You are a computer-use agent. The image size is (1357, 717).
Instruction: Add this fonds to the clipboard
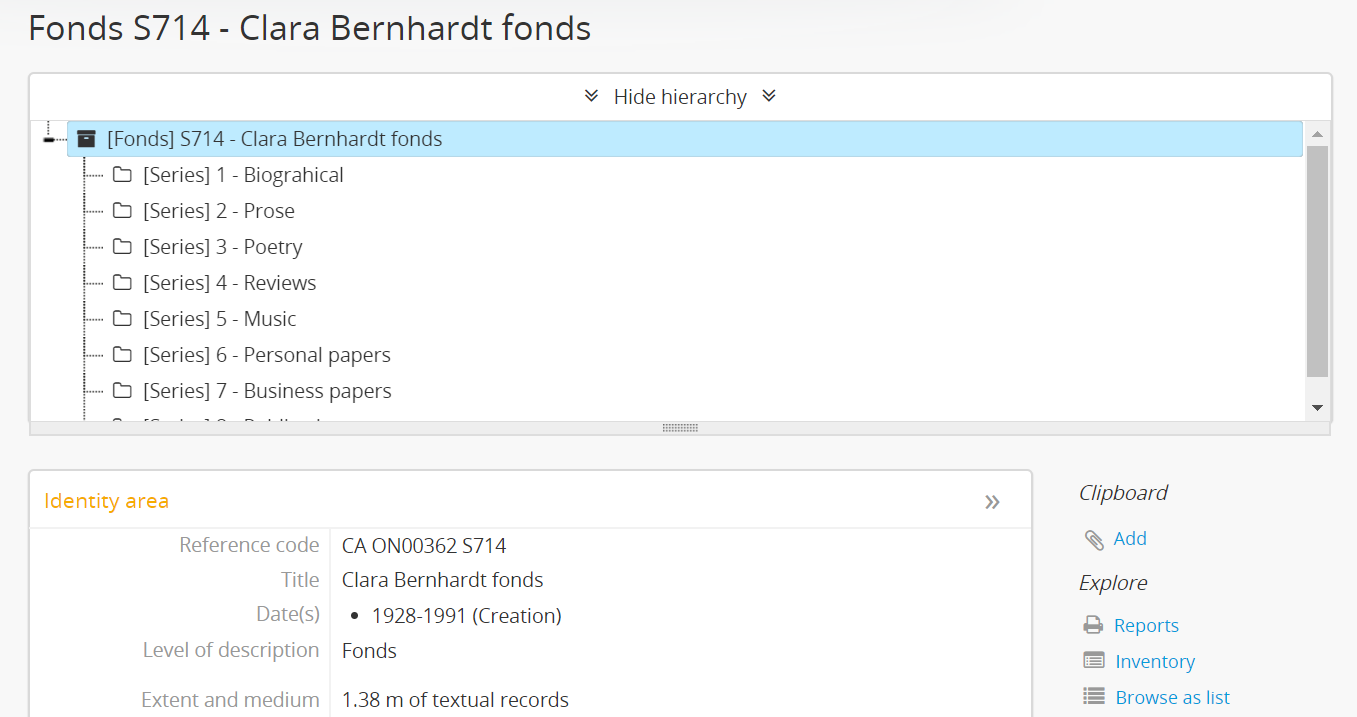(x=1130, y=539)
